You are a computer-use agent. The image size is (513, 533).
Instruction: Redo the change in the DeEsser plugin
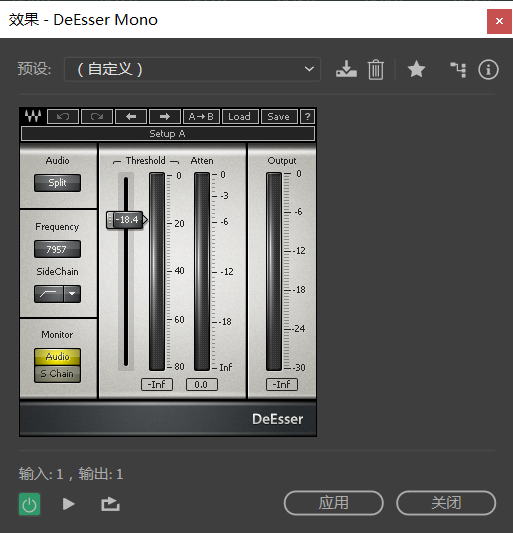pyautogui.click(x=97, y=117)
